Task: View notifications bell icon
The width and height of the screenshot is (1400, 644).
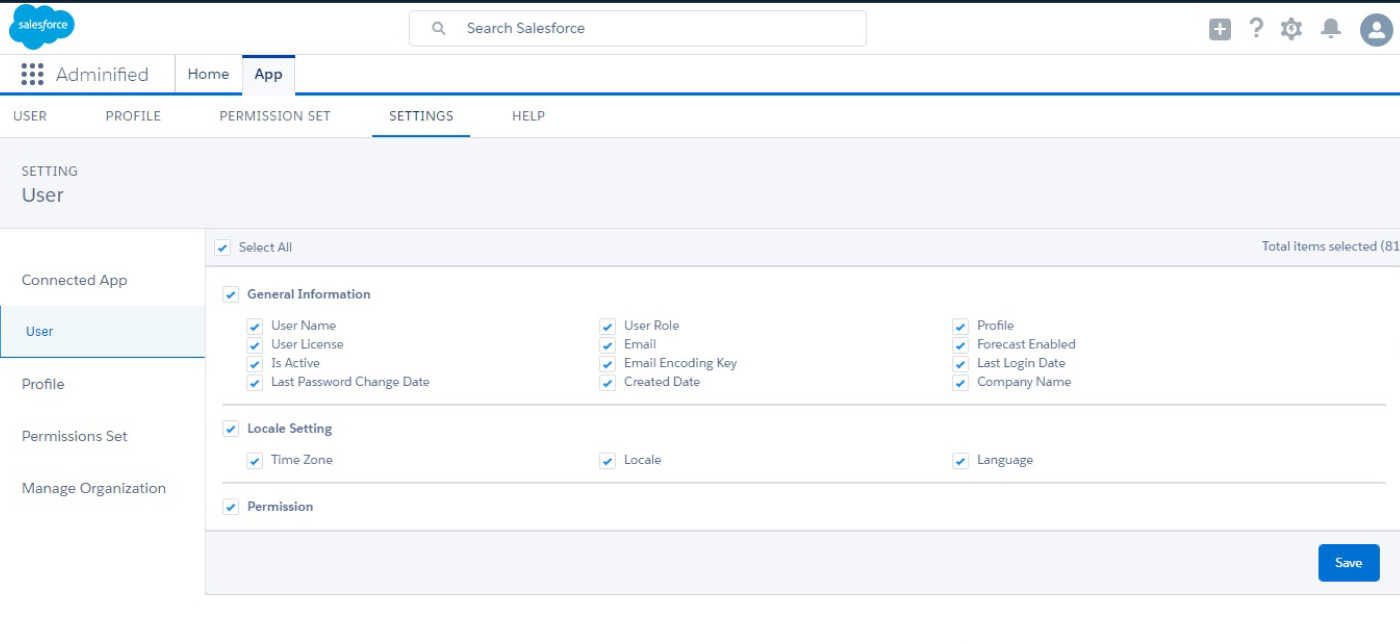Action: pyautogui.click(x=1330, y=29)
